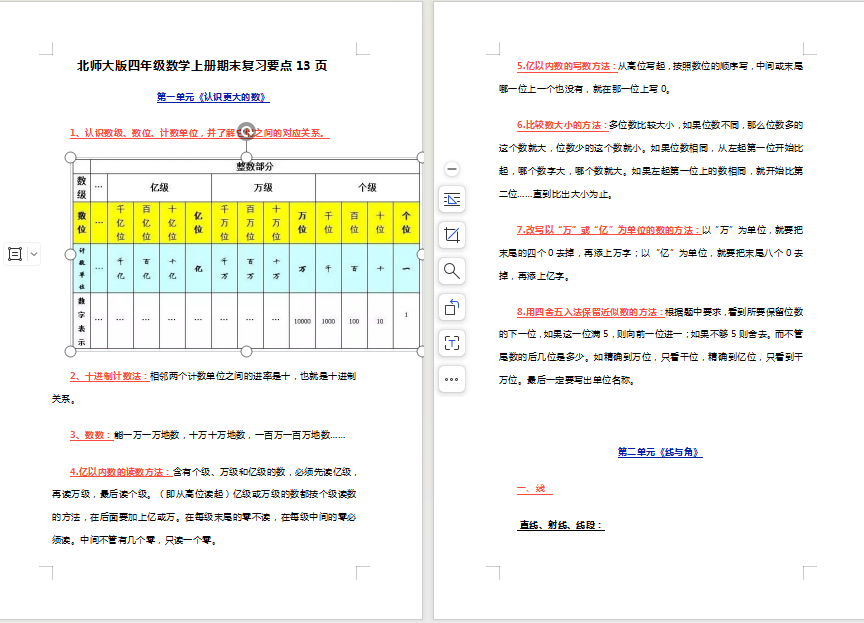
Task: Click red heading '6.比较数大小的方法：'
Action: [562, 125]
